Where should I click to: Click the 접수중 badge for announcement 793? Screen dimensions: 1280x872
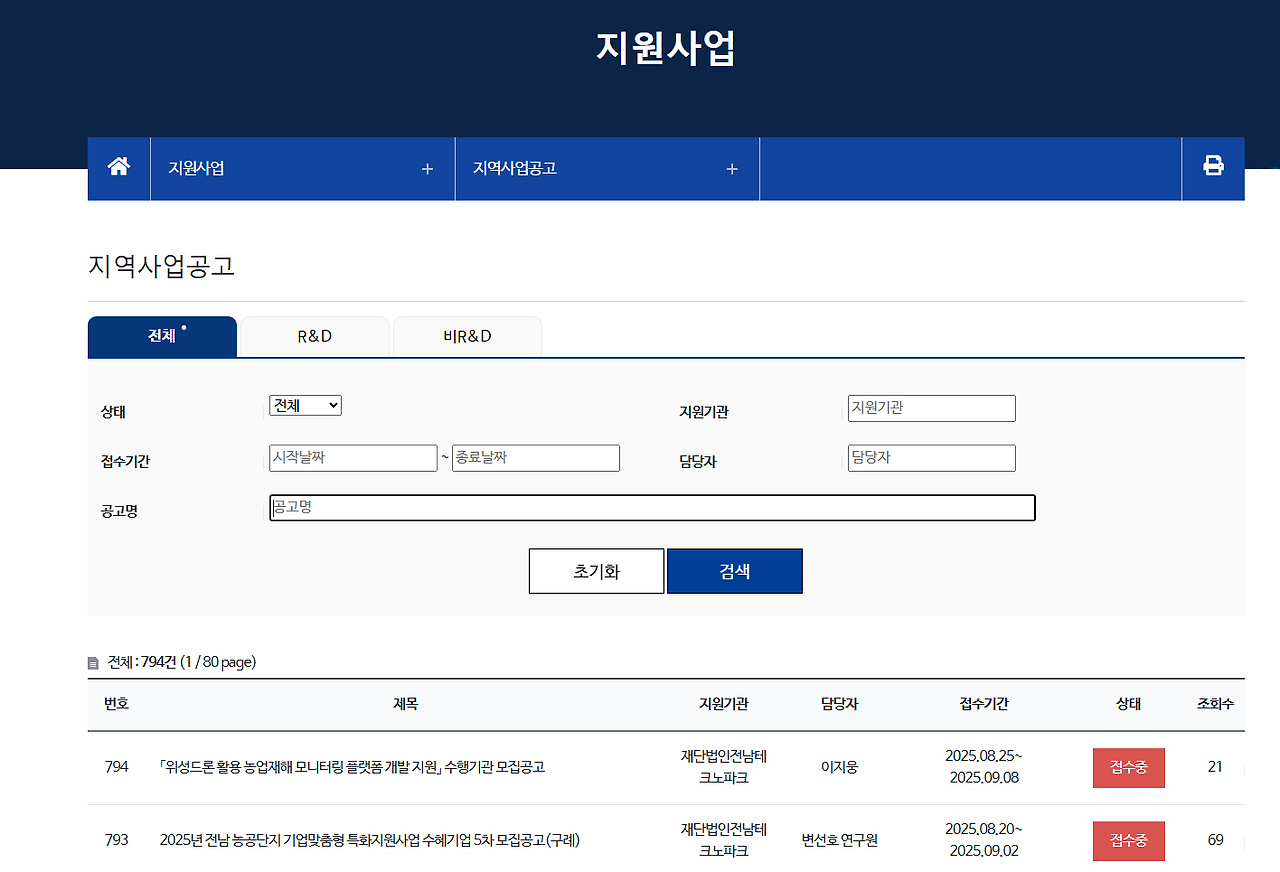[x=1128, y=840]
